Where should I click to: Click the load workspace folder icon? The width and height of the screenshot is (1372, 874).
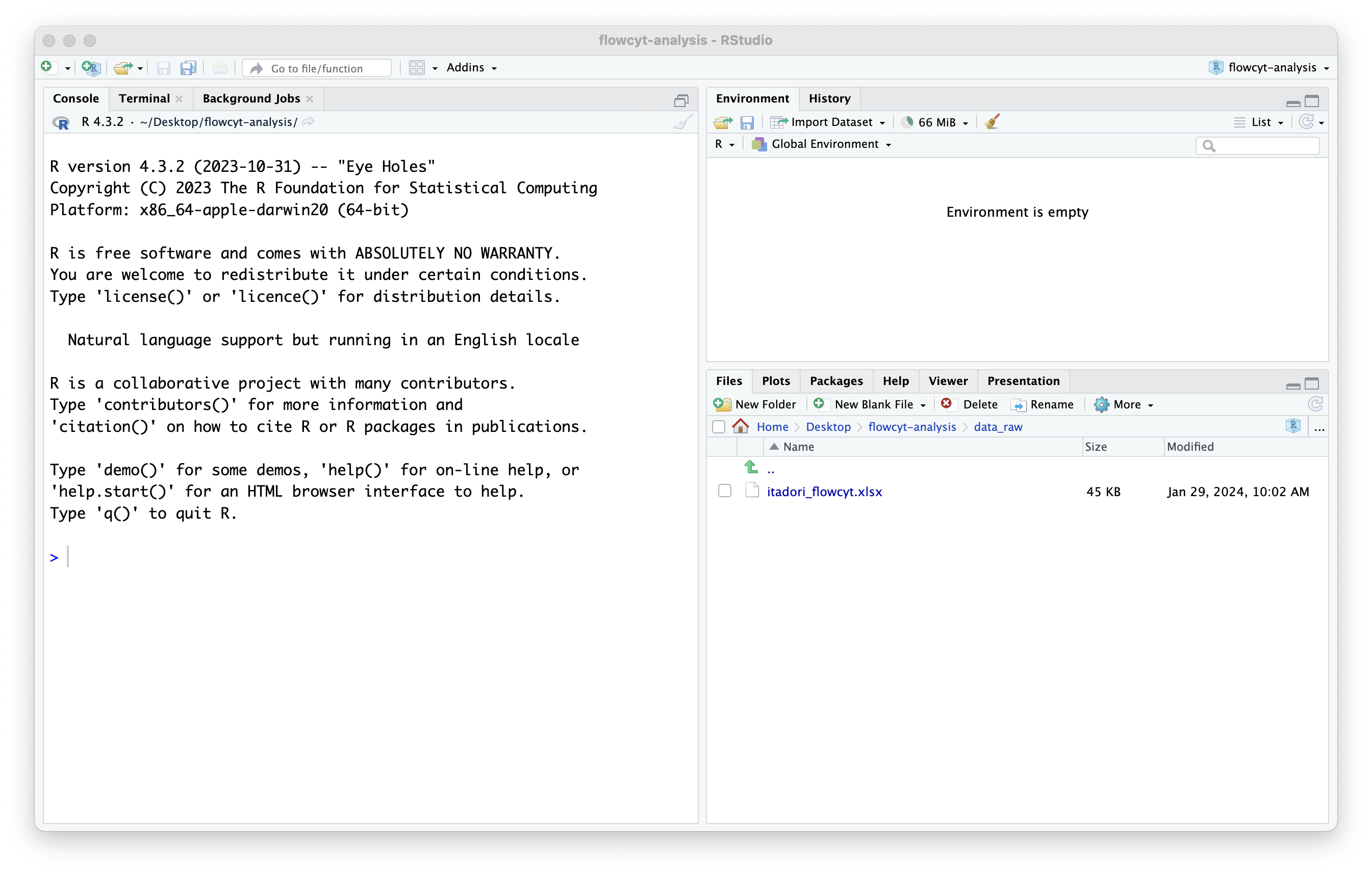tap(722, 122)
